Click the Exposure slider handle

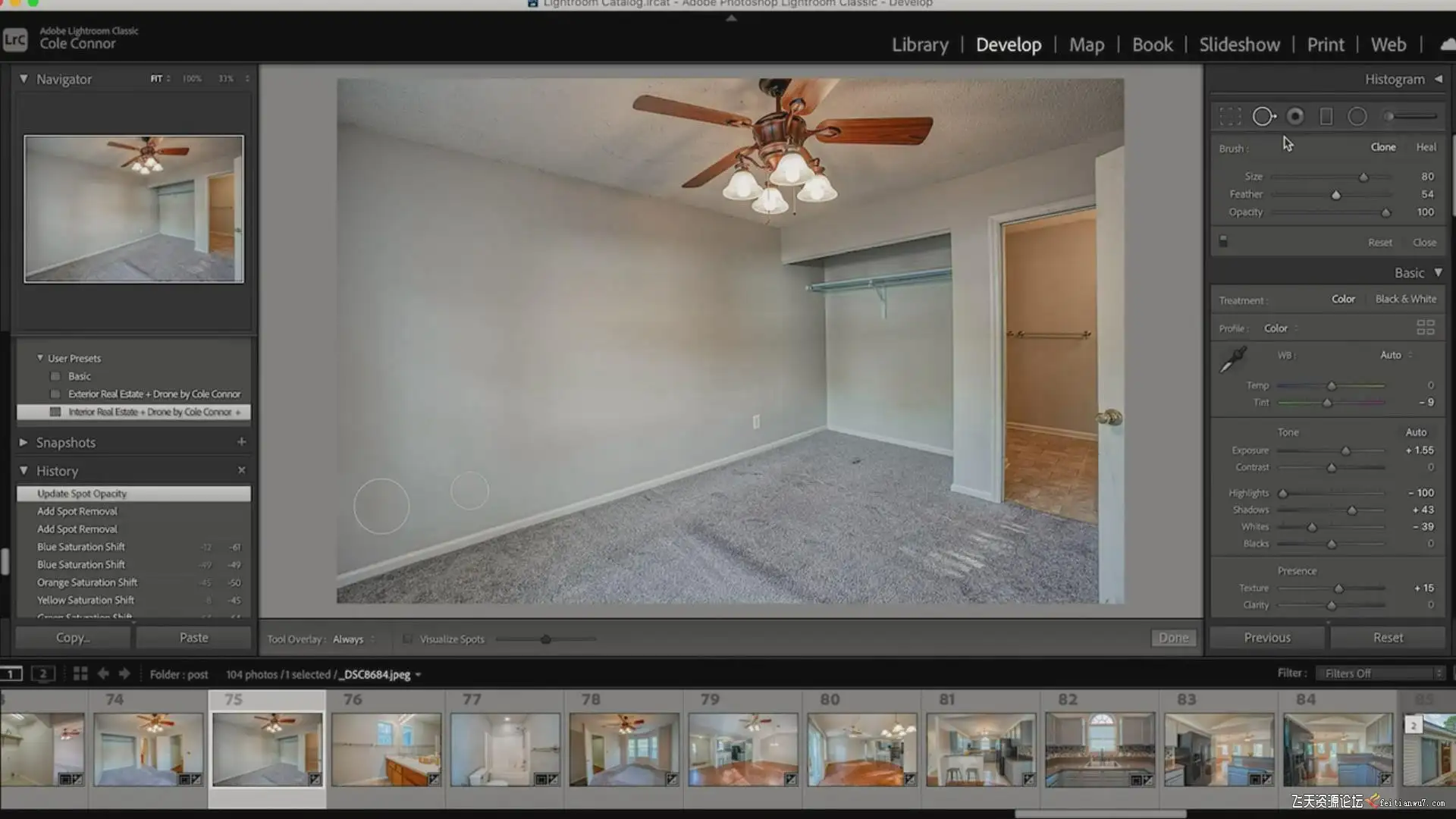pos(1346,451)
